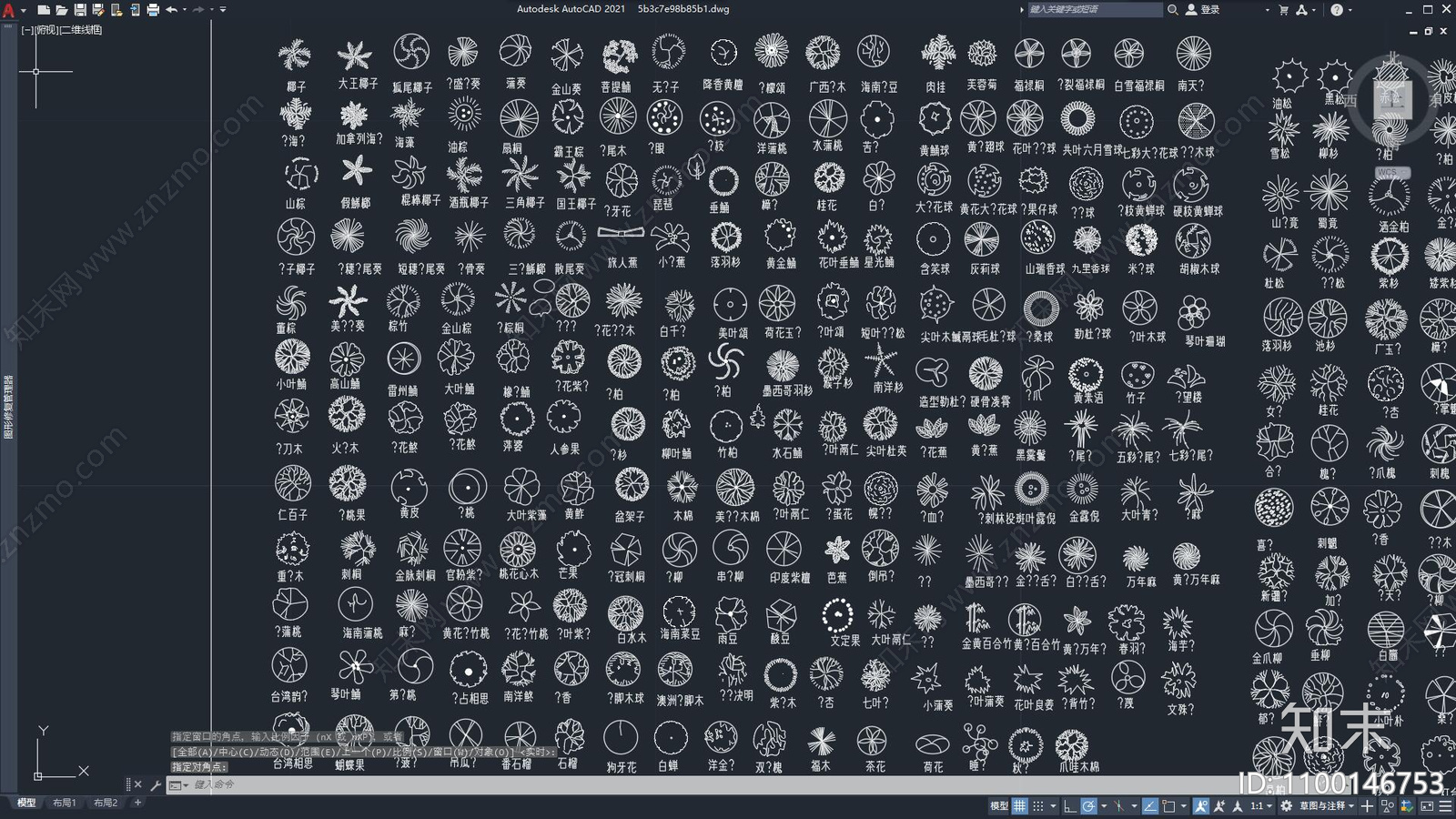The image size is (1456, 819).
Task: Create a new drawing from Quick Access
Action: pyautogui.click(x=43, y=9)
